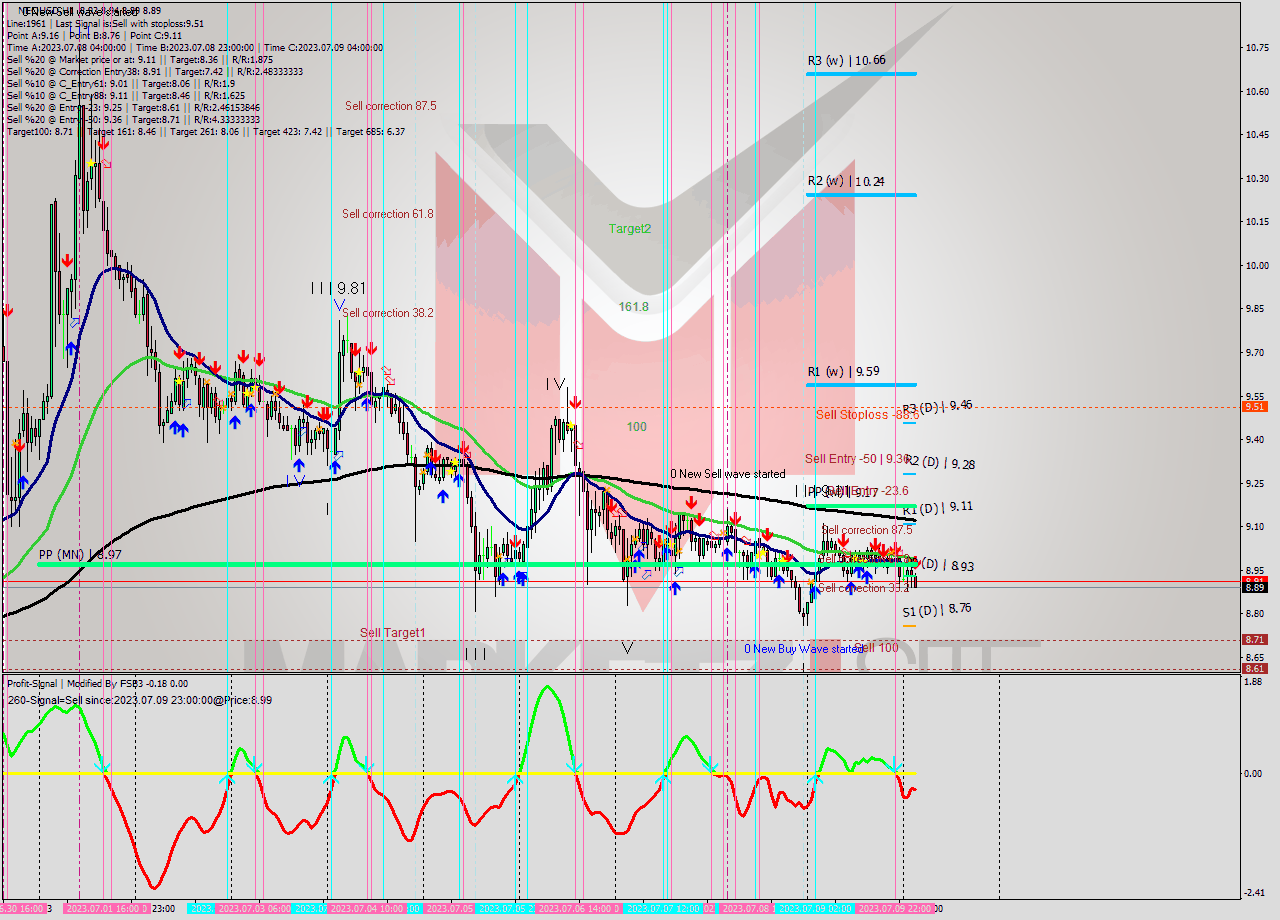Click the 'R2 (w) | 10.24' resistance label
This screenshot has height=920, width=1280.
(x=846, y=182)
